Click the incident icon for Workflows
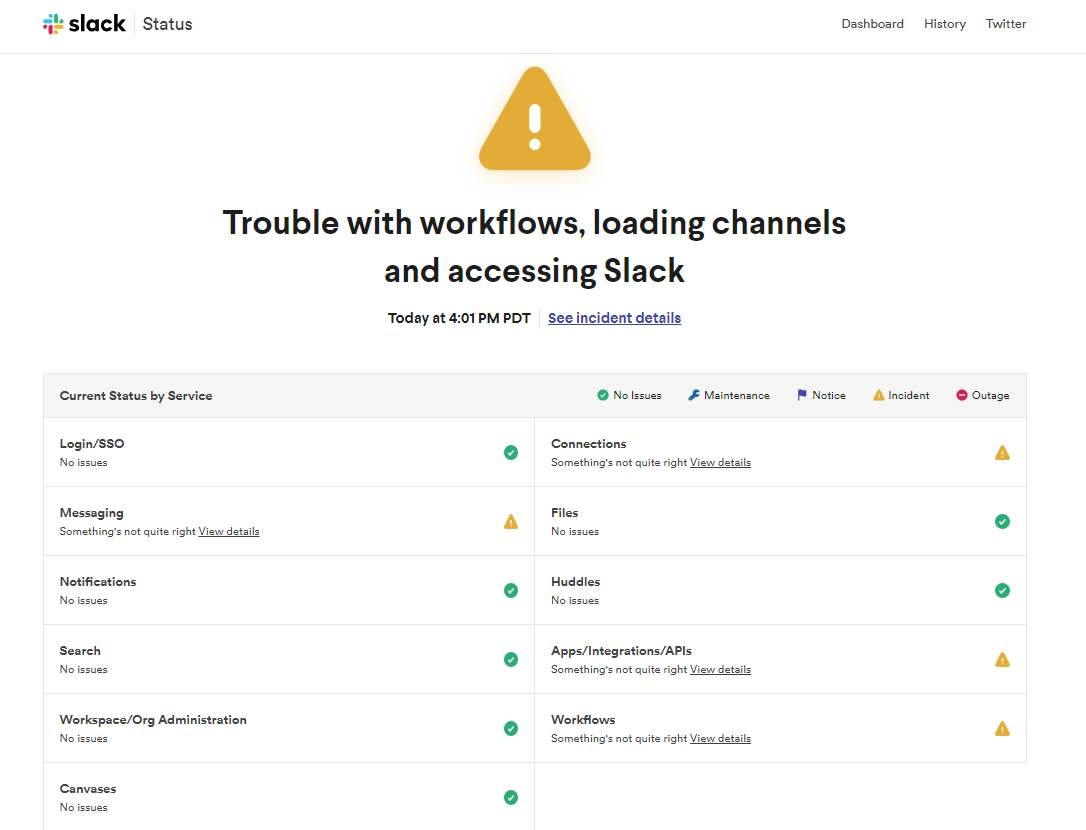Screen dimensions: 1086x830 (1002, 728)
